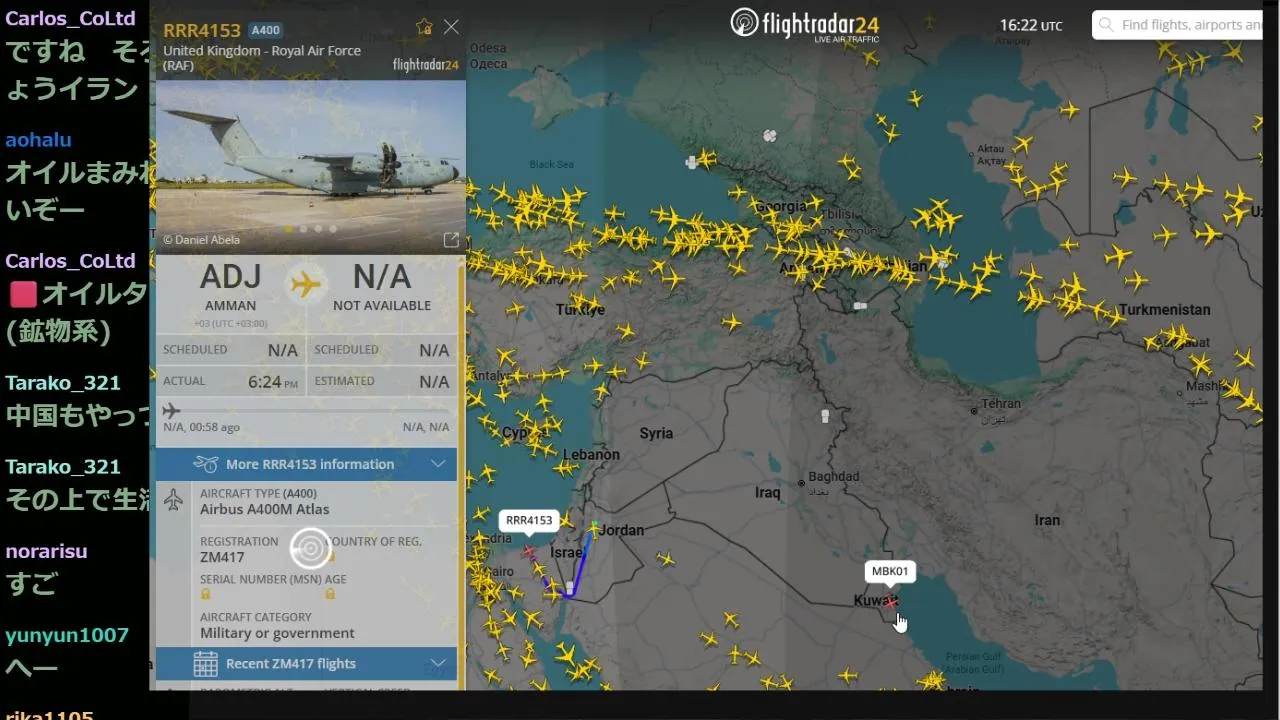Click the ADJ Amman origin airport code
1280x720 pixels.
230,276
